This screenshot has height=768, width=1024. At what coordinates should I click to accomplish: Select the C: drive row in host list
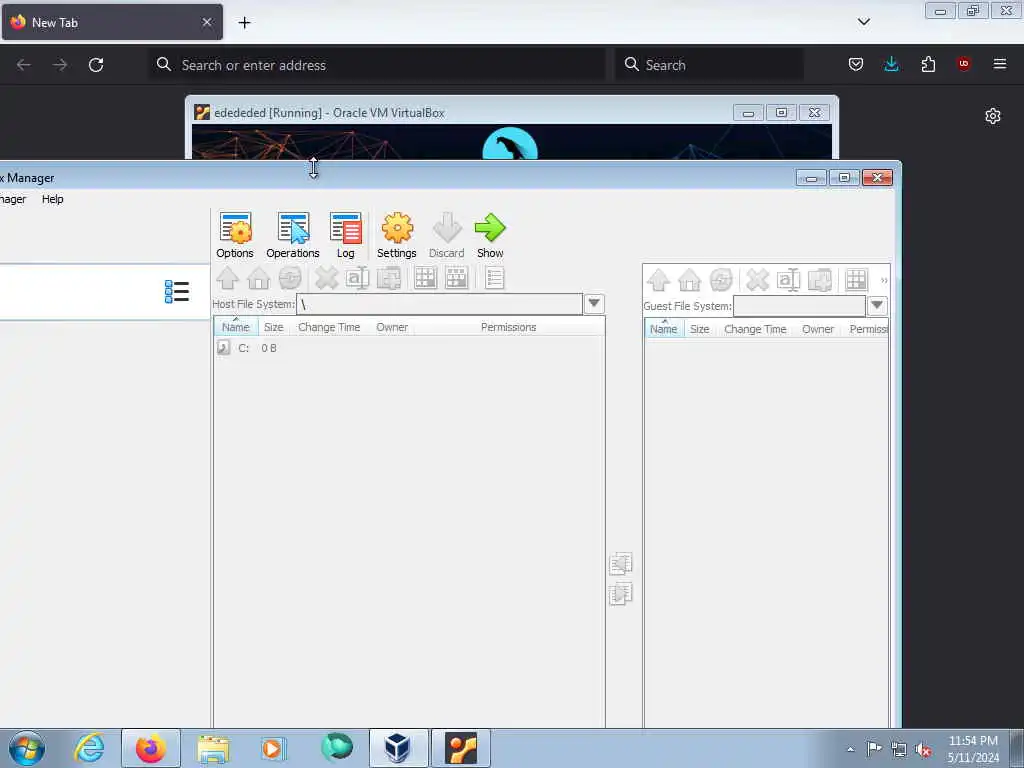click(x=409, y=347)
